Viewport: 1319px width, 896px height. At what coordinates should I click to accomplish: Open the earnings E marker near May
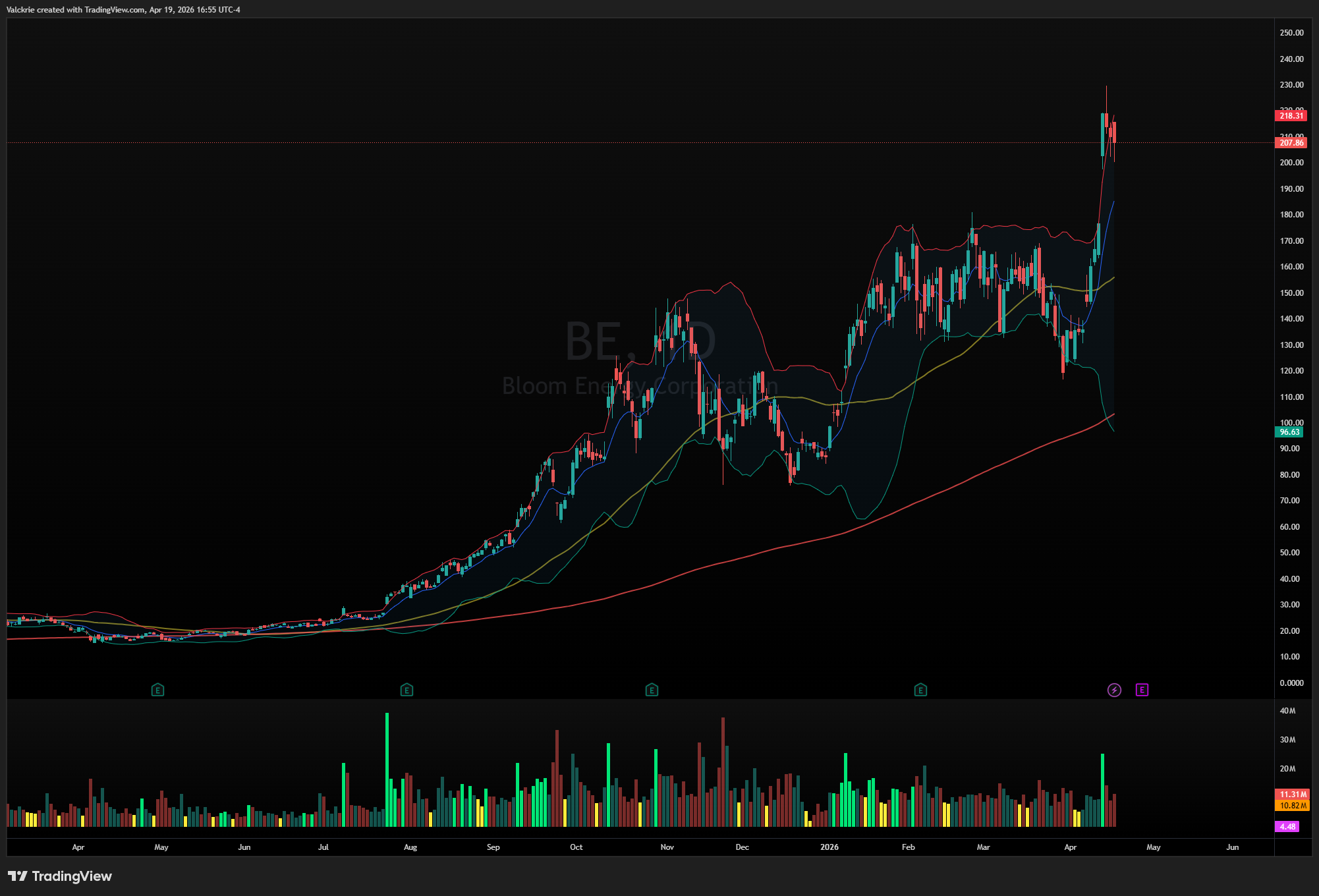[x=157, y=690]
